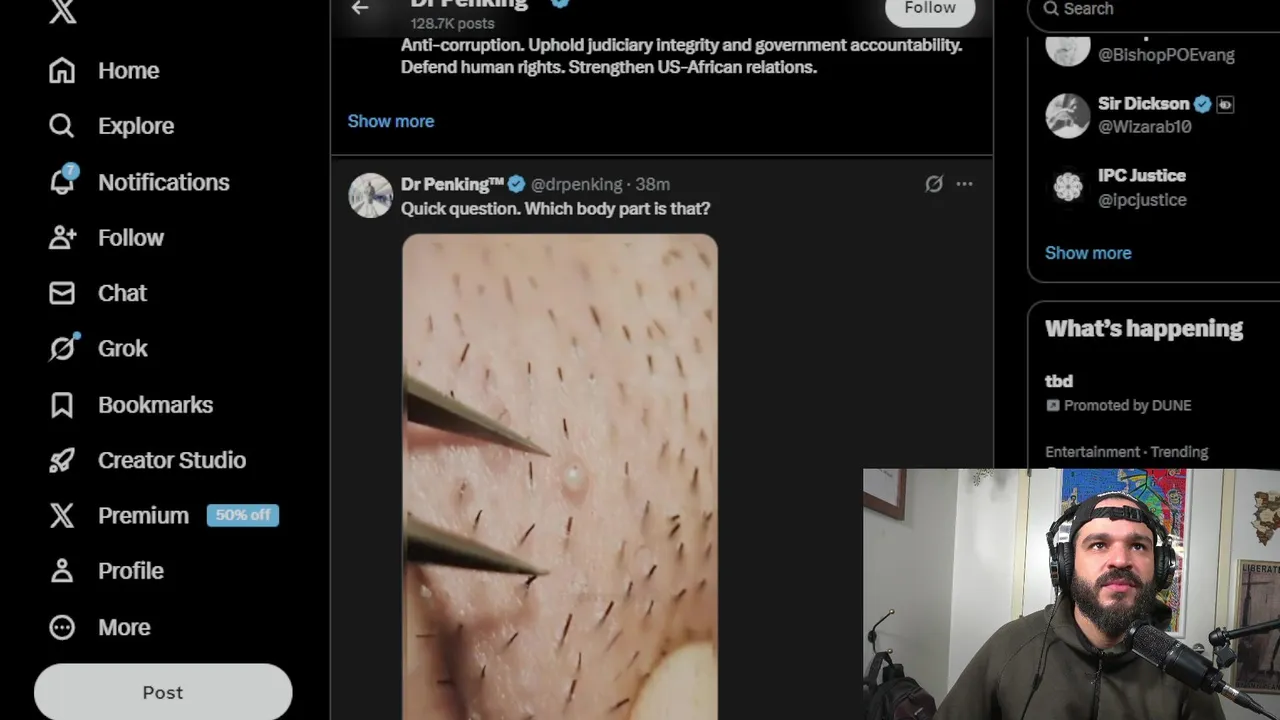
Task: Open the Chat envelope icon
Action: (x=62, y=293)
